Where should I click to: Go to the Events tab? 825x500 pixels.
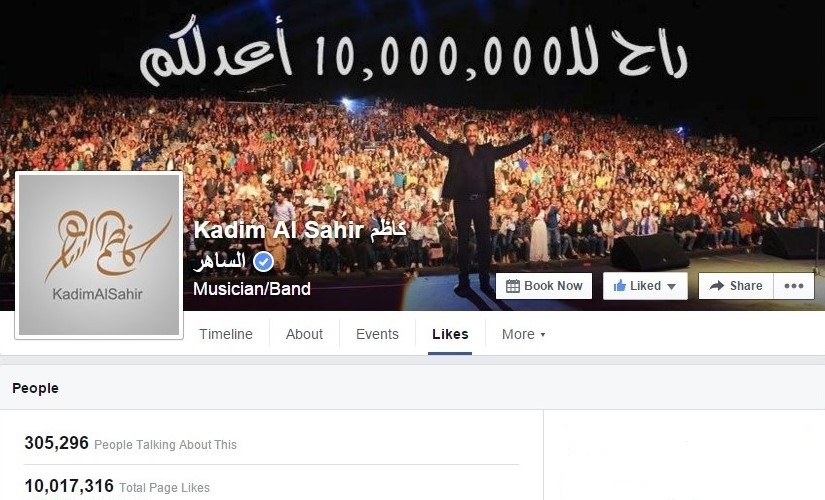(x=377, y=334)
